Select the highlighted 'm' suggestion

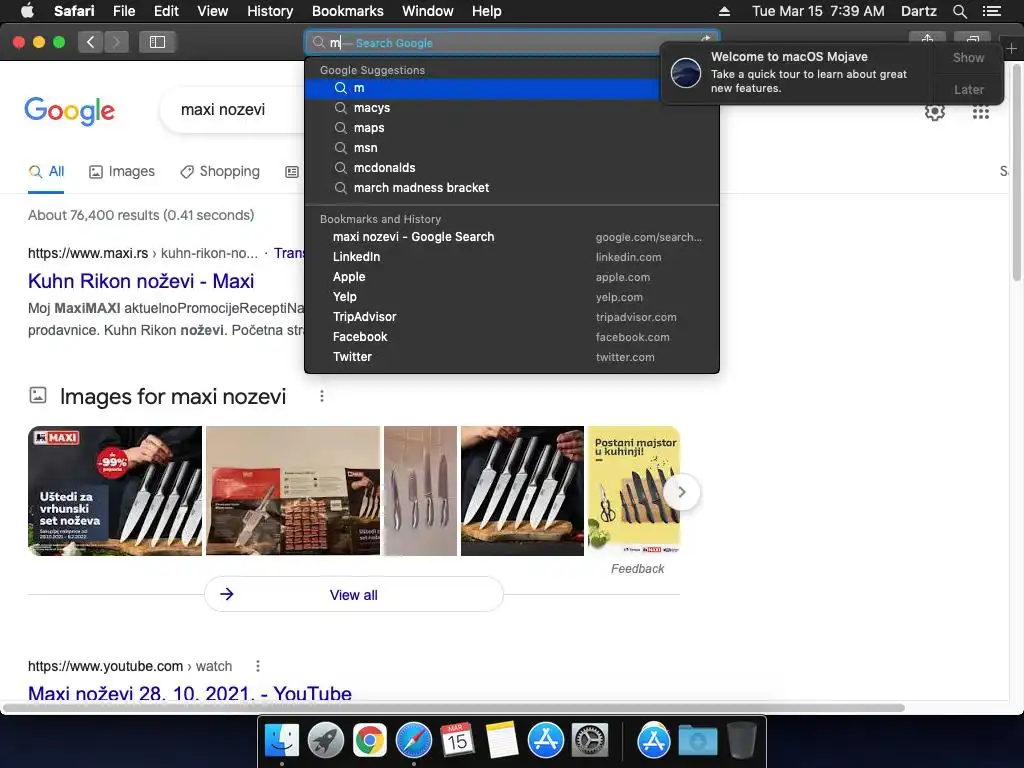coord(483,88)
